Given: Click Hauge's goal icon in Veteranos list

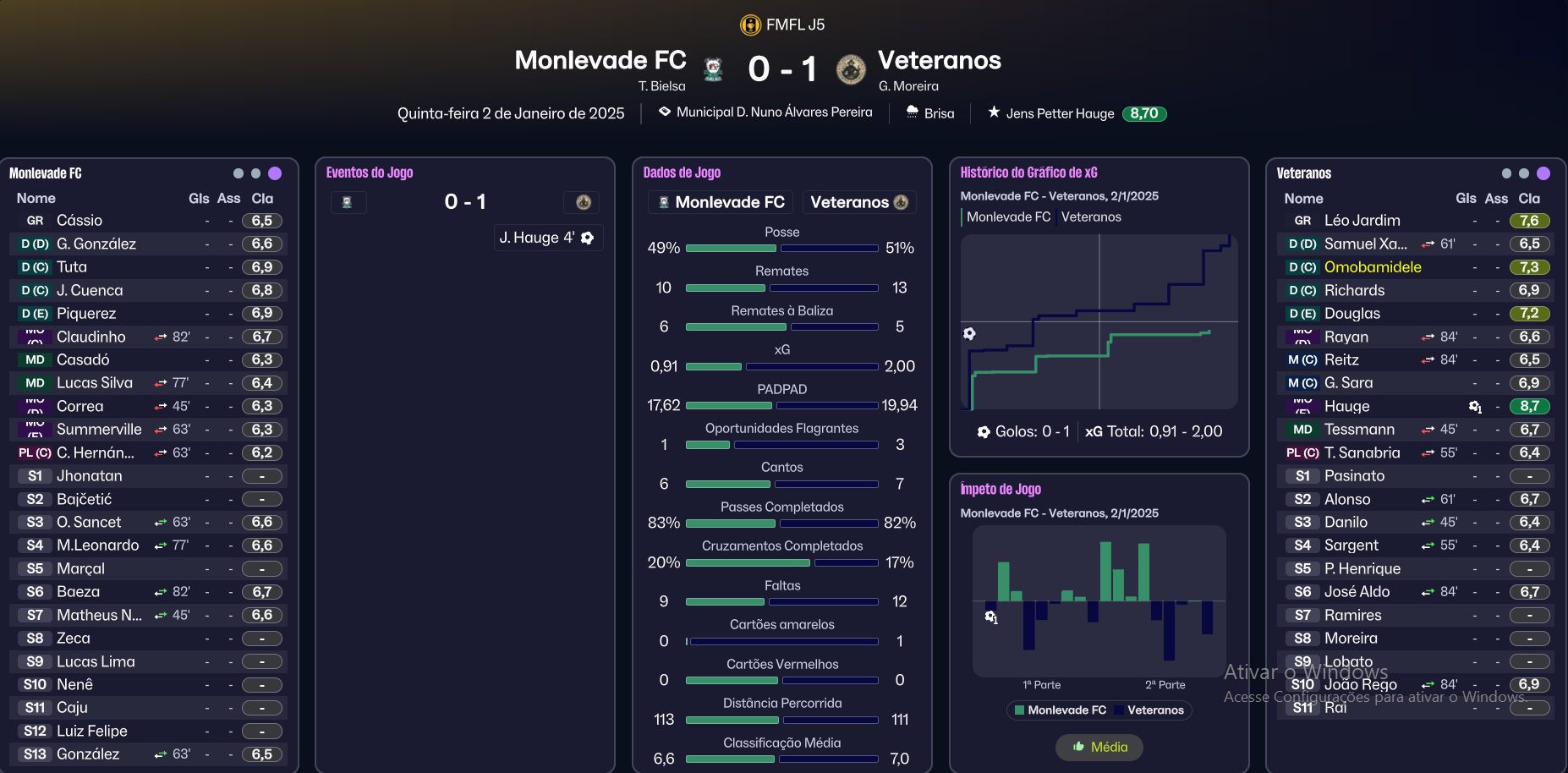Looking at the screenshot, I should click(1475, 407).
